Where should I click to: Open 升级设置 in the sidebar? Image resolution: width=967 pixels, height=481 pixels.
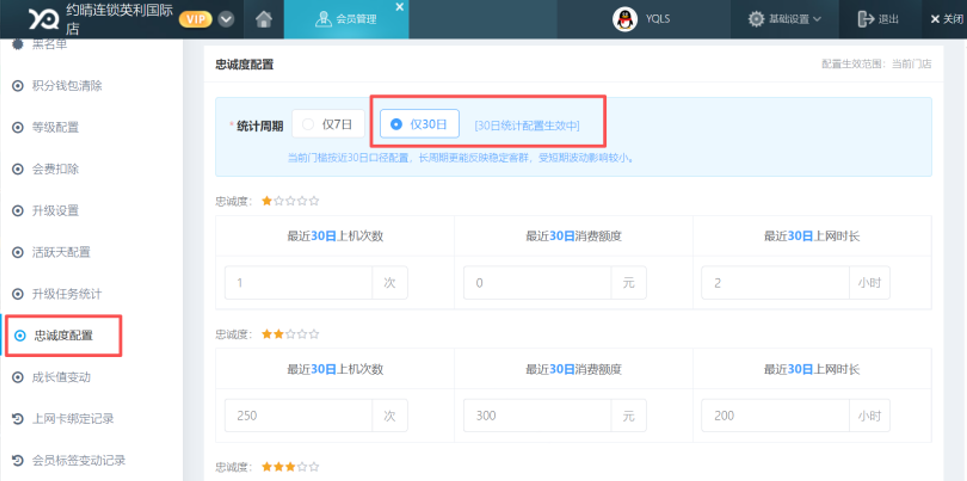coord(56,211)
